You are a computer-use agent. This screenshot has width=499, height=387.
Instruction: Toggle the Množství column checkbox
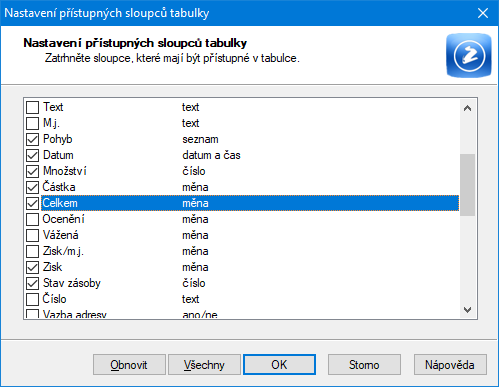click(32, 171)
